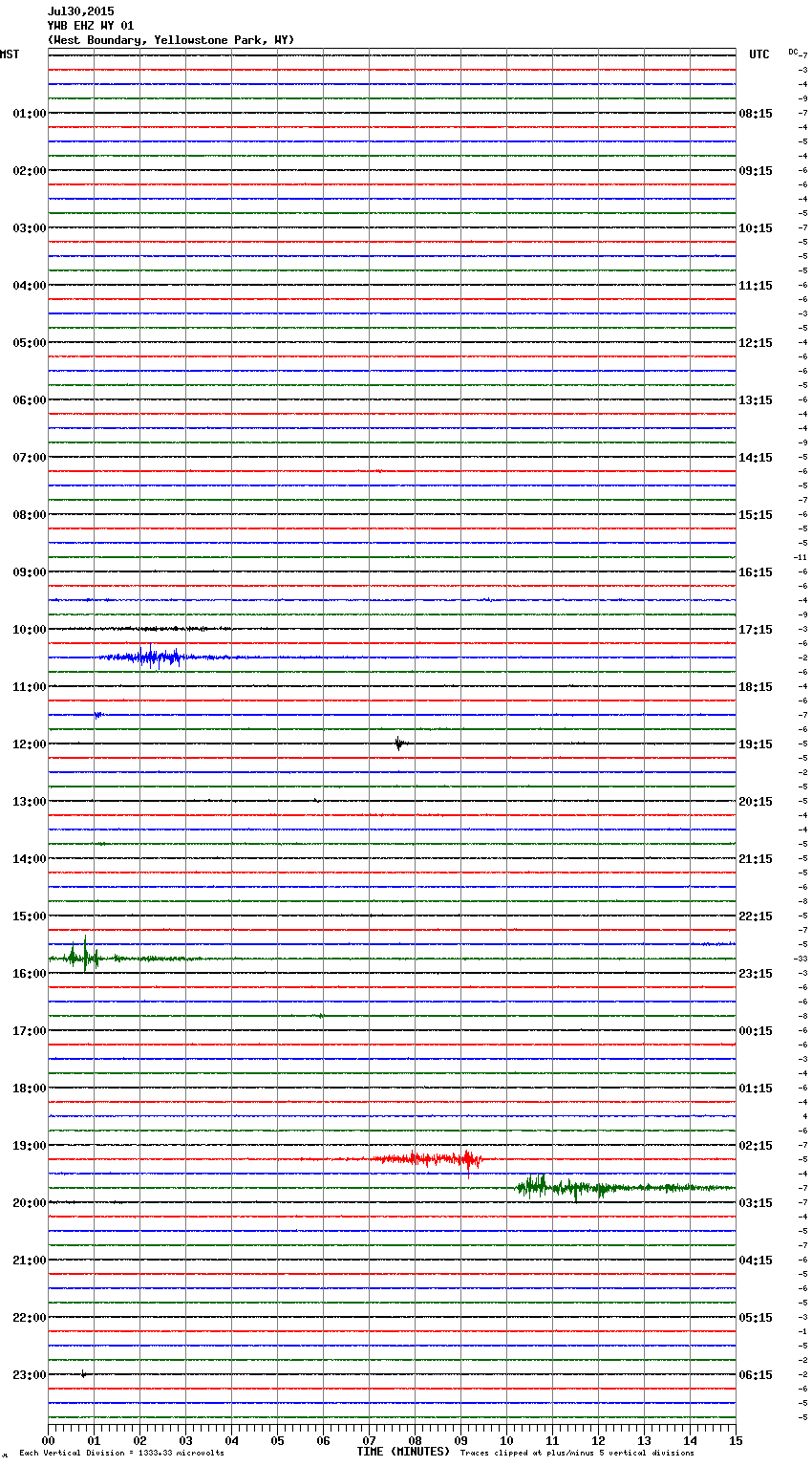
Task: Click the 14:15 UTC time label
Action: pyautogui.click(x=756, y=458)
